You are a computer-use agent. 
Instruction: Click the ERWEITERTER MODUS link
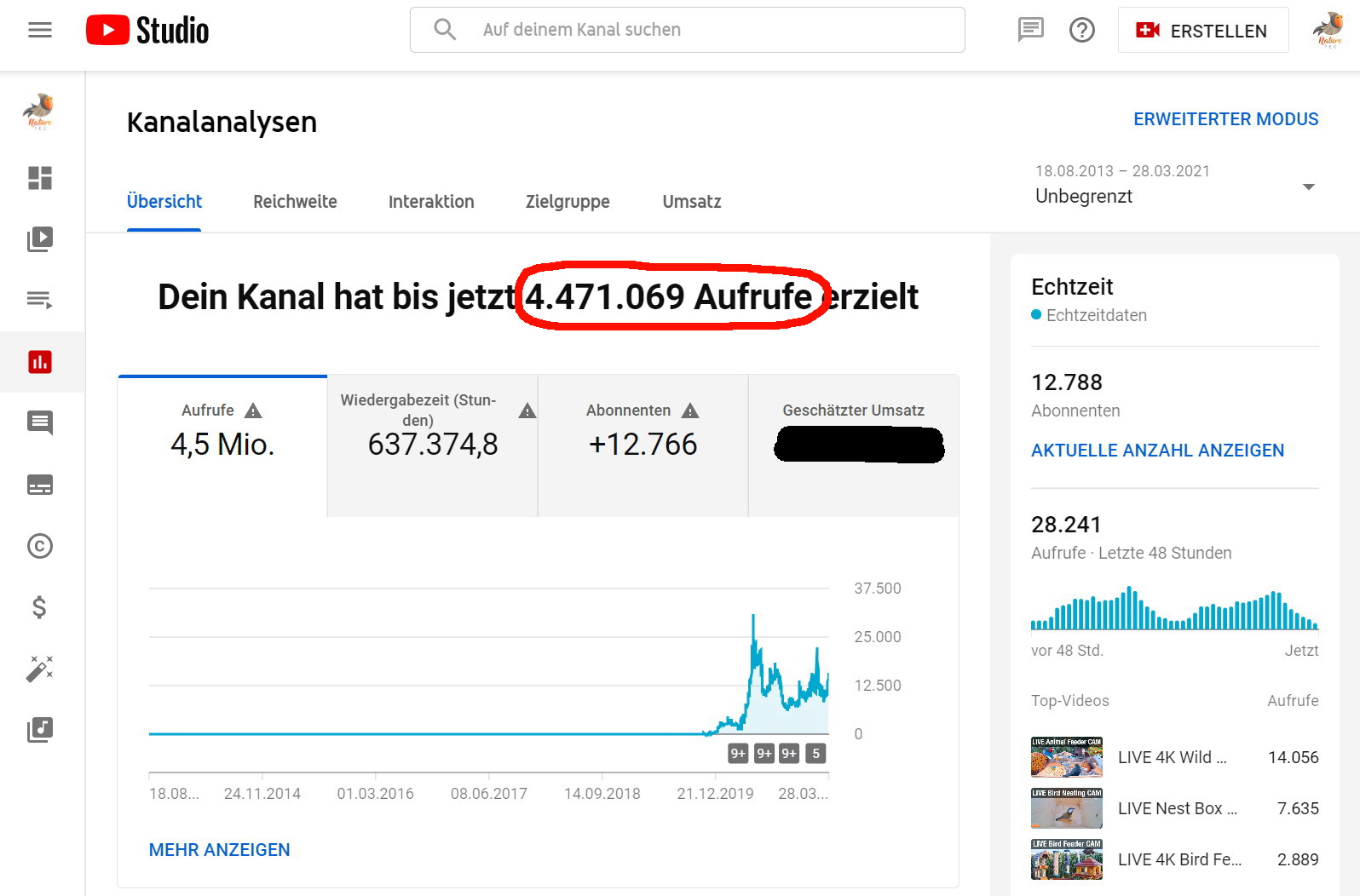1225,119
